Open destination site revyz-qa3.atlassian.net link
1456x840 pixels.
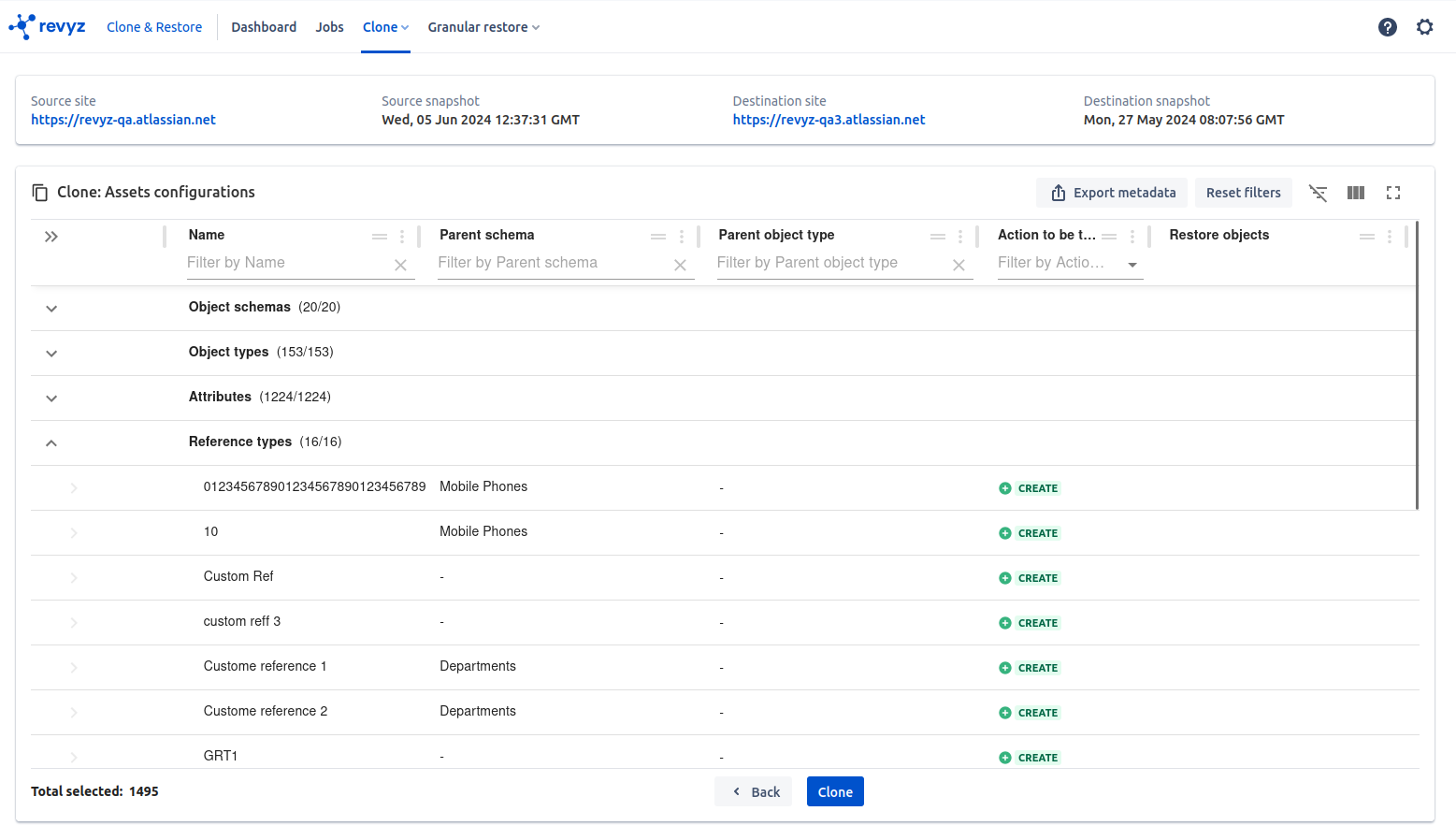(x=829, y=120)
